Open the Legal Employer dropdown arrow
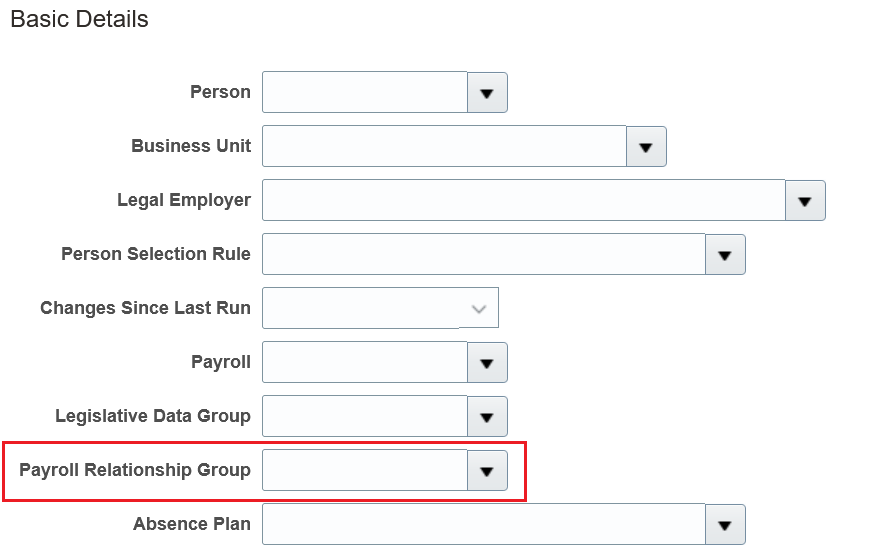This screenshot has height=554, width=885. 805,200
